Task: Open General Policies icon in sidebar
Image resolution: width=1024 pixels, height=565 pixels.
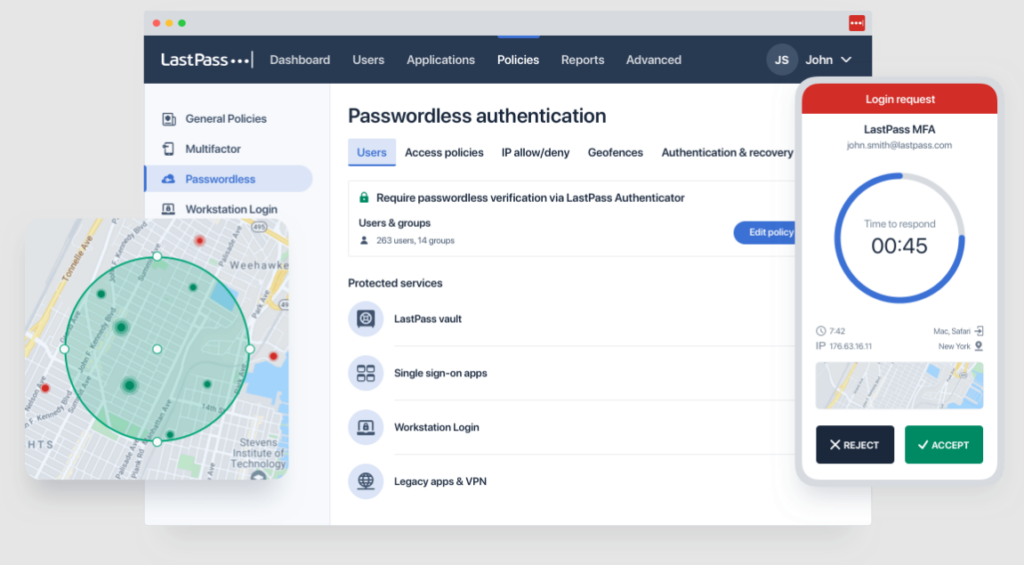Action: coord(168,119)
